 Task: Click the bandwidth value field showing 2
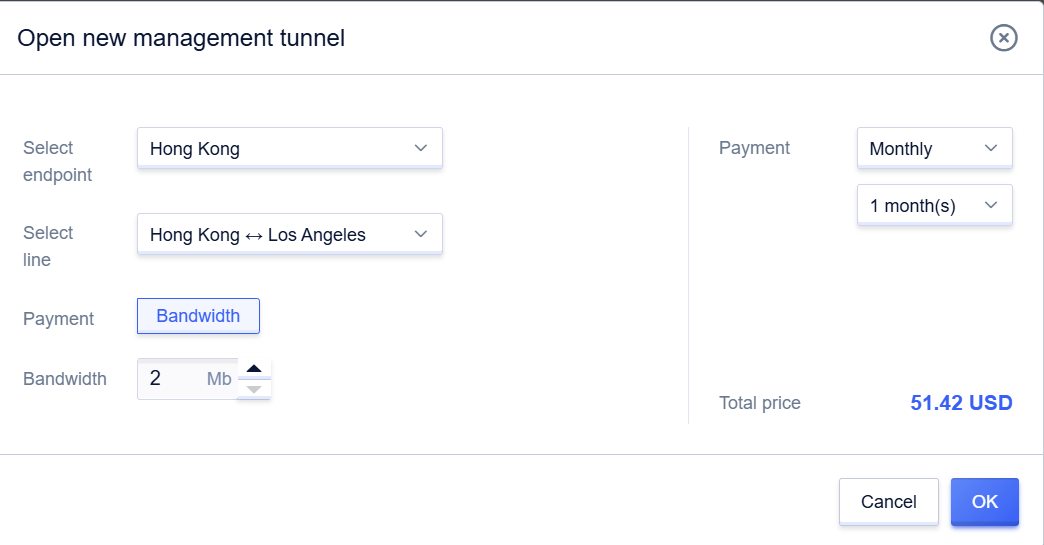(187, 379)
